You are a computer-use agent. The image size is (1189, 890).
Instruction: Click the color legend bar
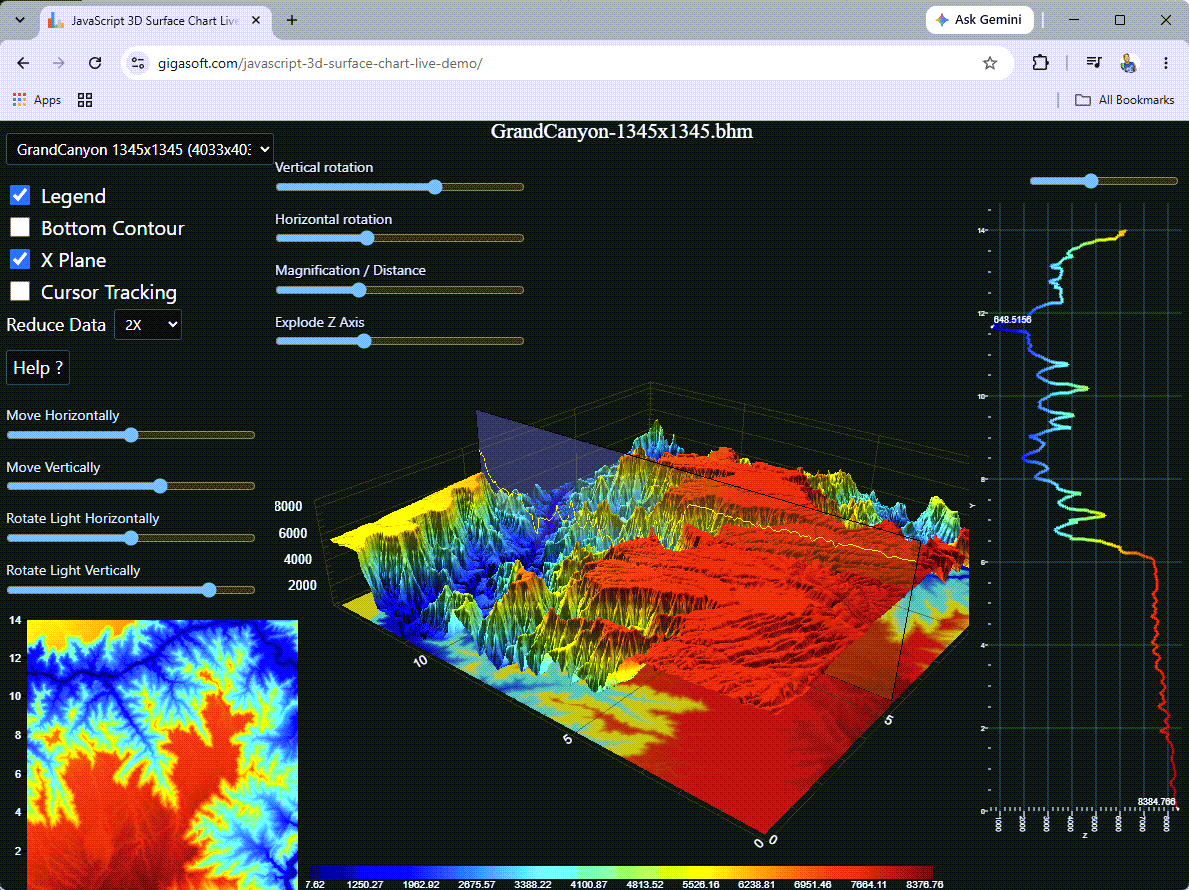tap(620, 873)
